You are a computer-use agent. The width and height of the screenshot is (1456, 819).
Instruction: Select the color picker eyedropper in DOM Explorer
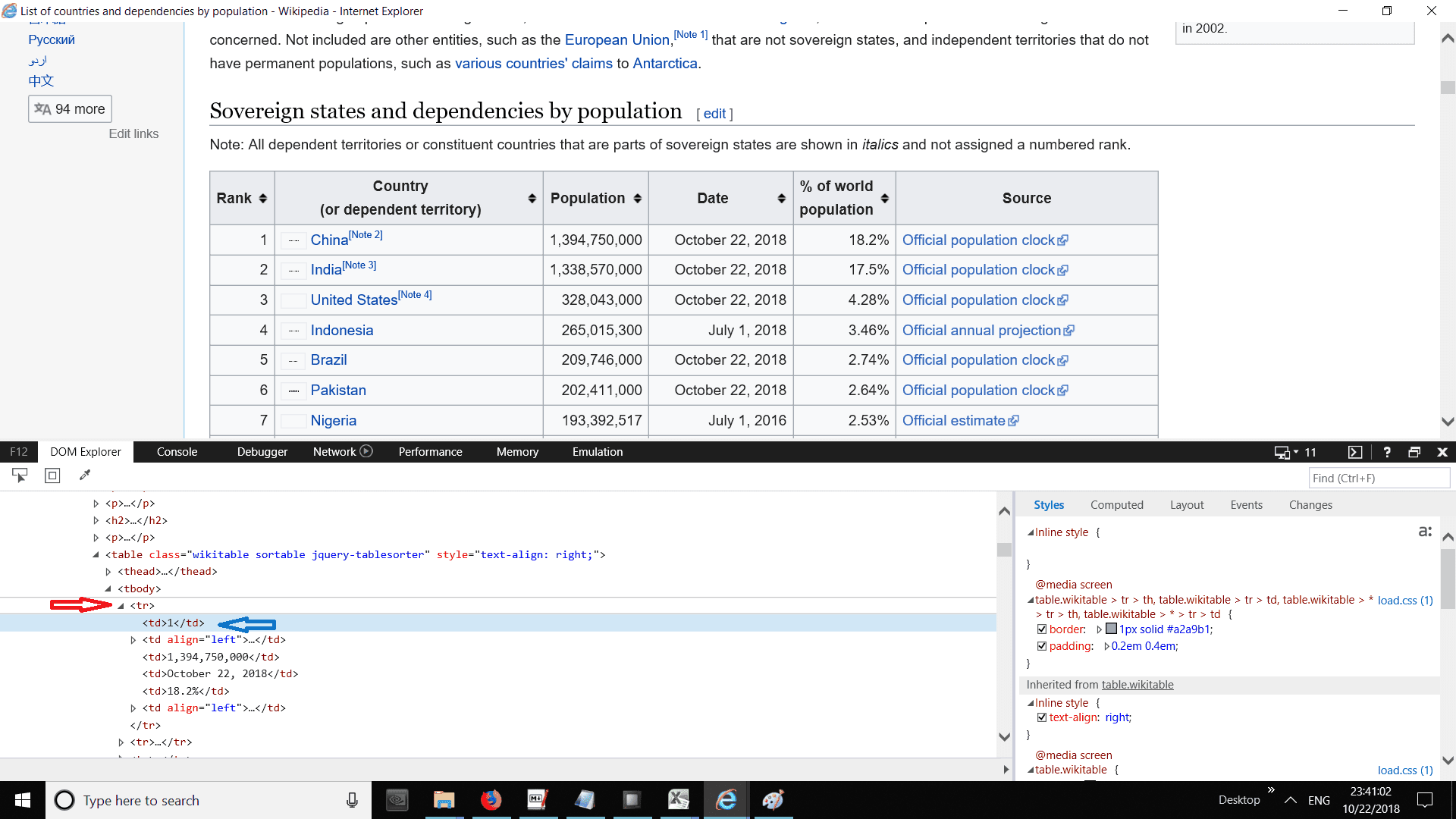pos(84,475)
